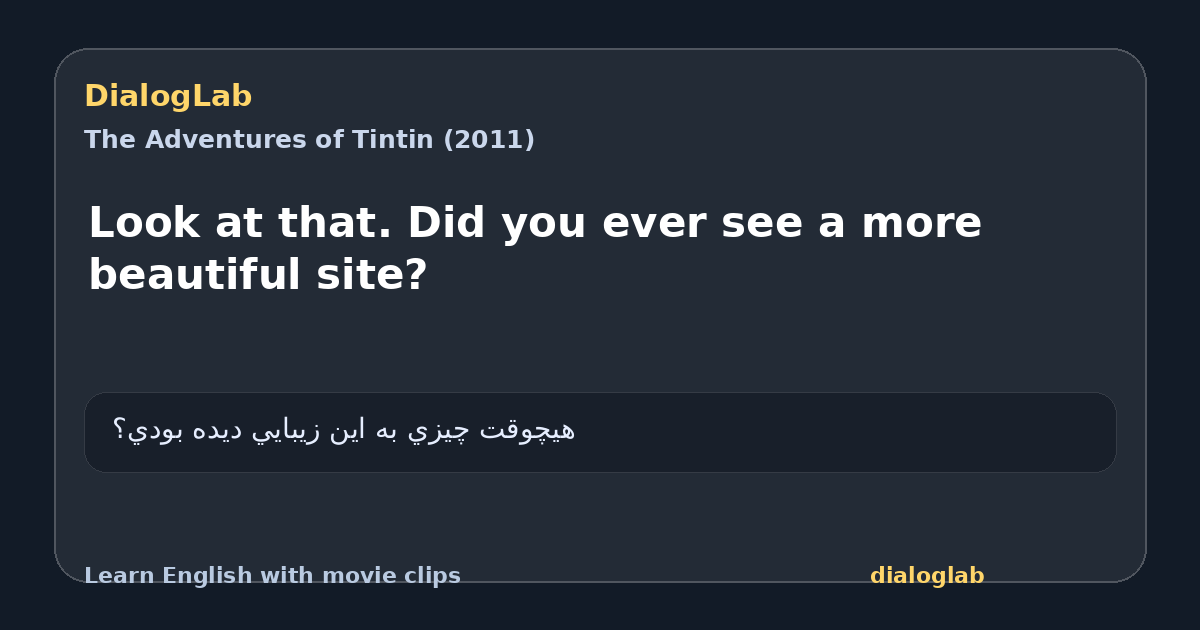This screenshot has width=1200, height=630.
Task: Select the movie title The Adventures of Tintin
Action: pyautogui.click(x=309, y=140)
